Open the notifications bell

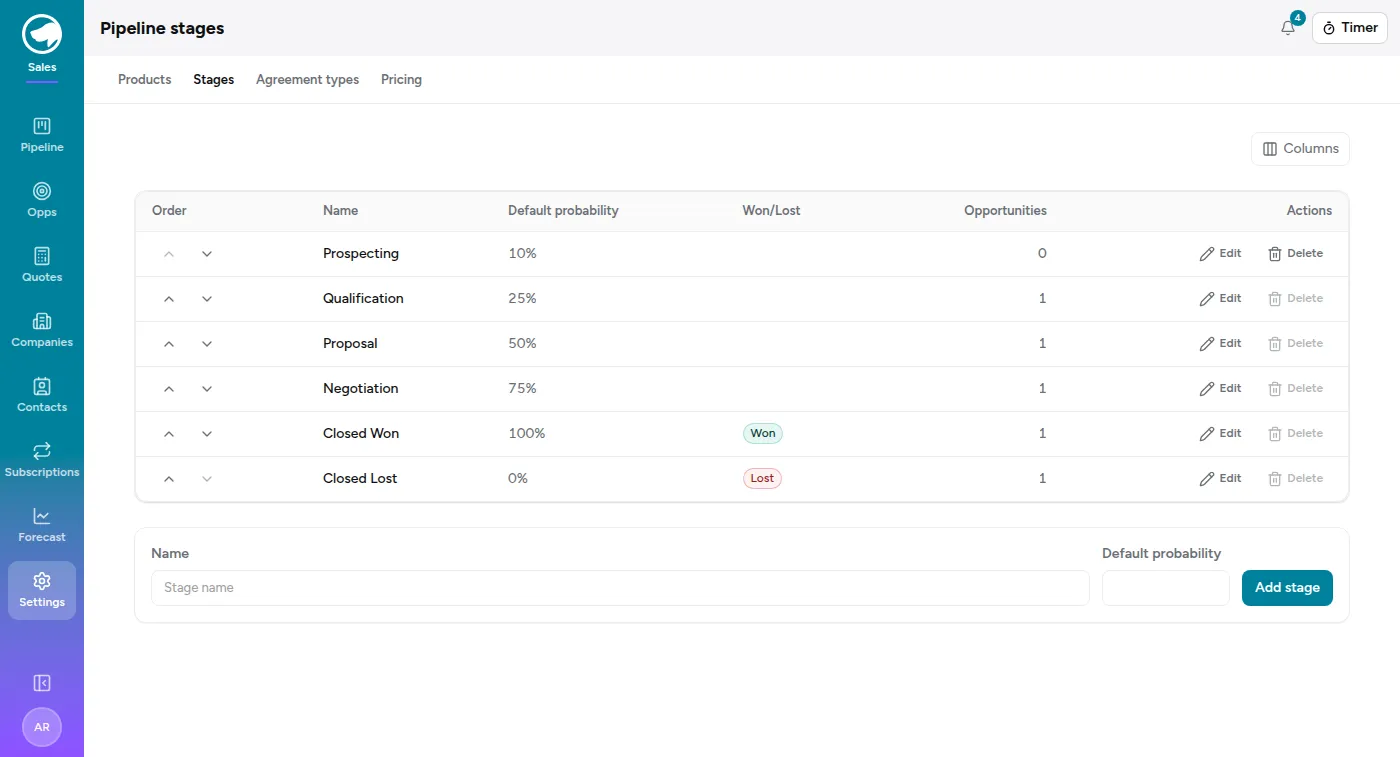click(1288, 28)
